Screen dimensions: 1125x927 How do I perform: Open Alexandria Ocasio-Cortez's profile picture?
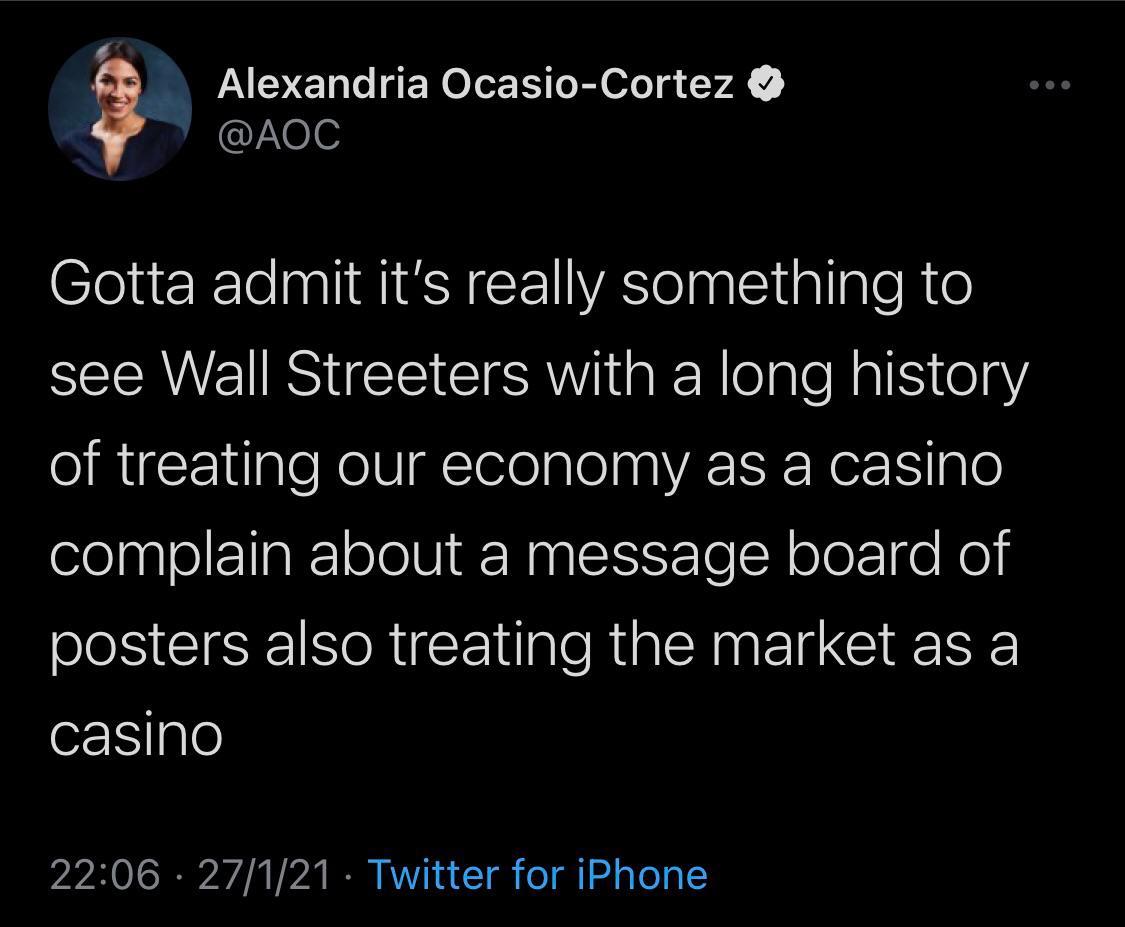coord(119,109)
